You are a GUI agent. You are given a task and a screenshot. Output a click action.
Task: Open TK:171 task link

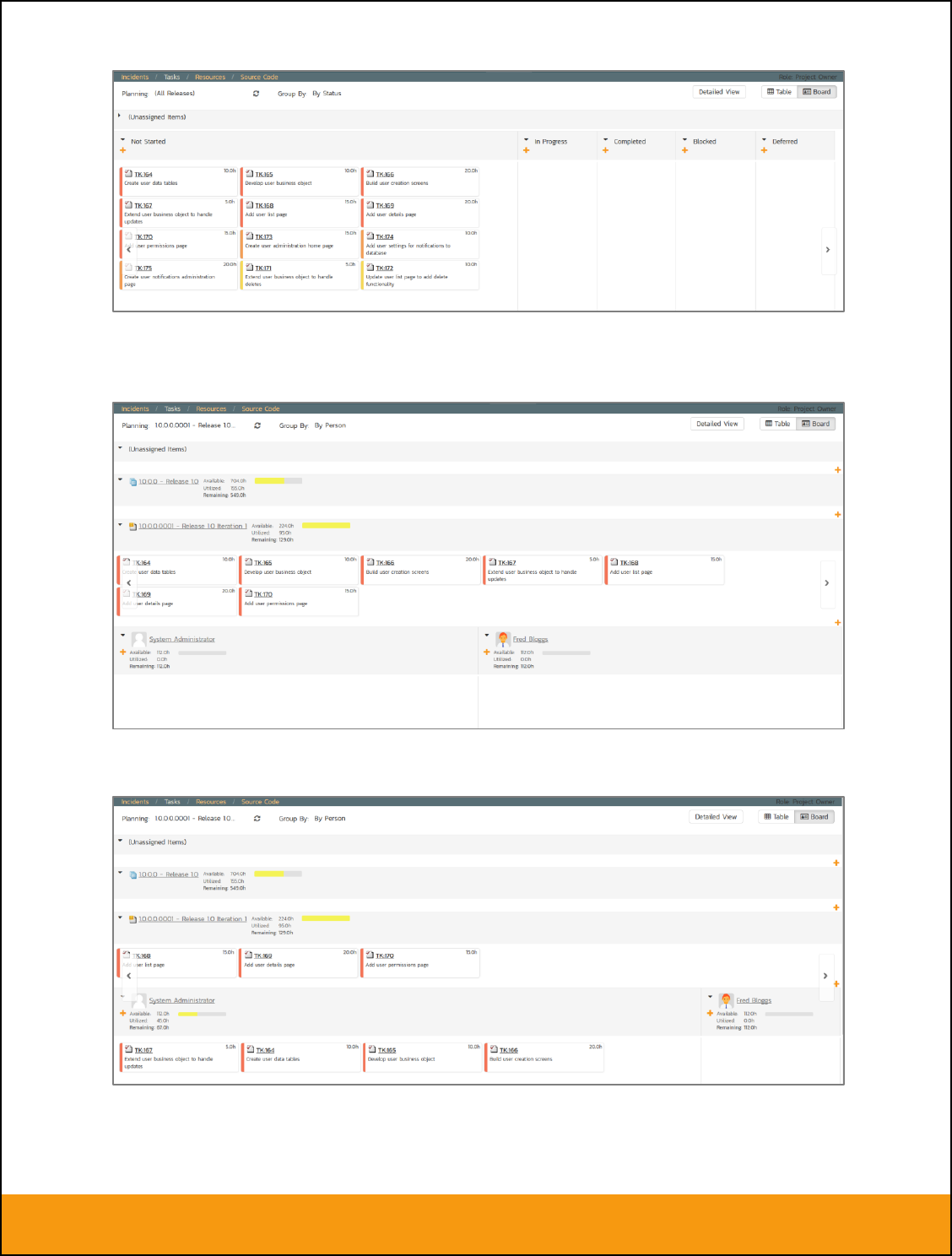[263, 268]
